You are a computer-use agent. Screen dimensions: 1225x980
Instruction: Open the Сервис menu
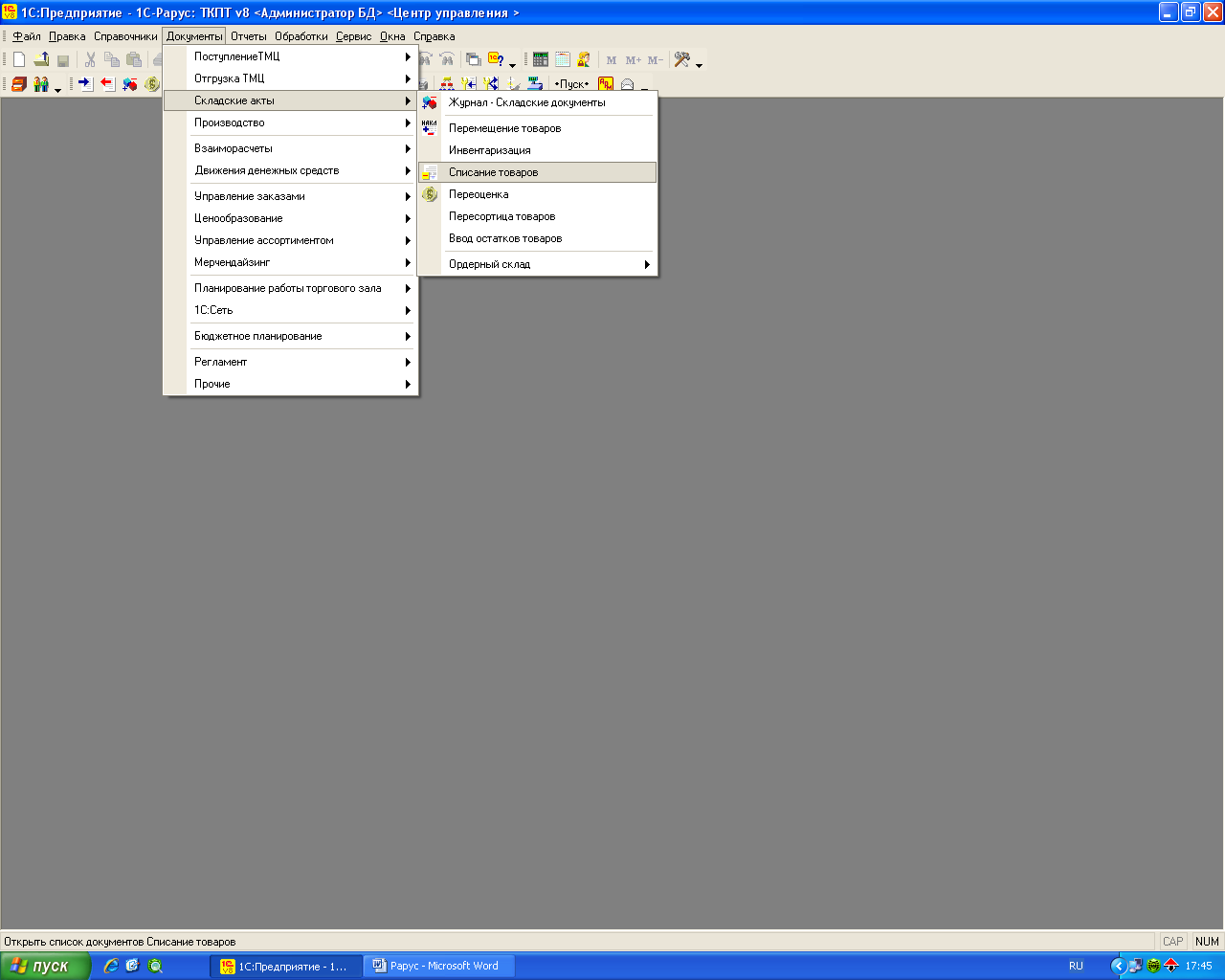(353, 36)
